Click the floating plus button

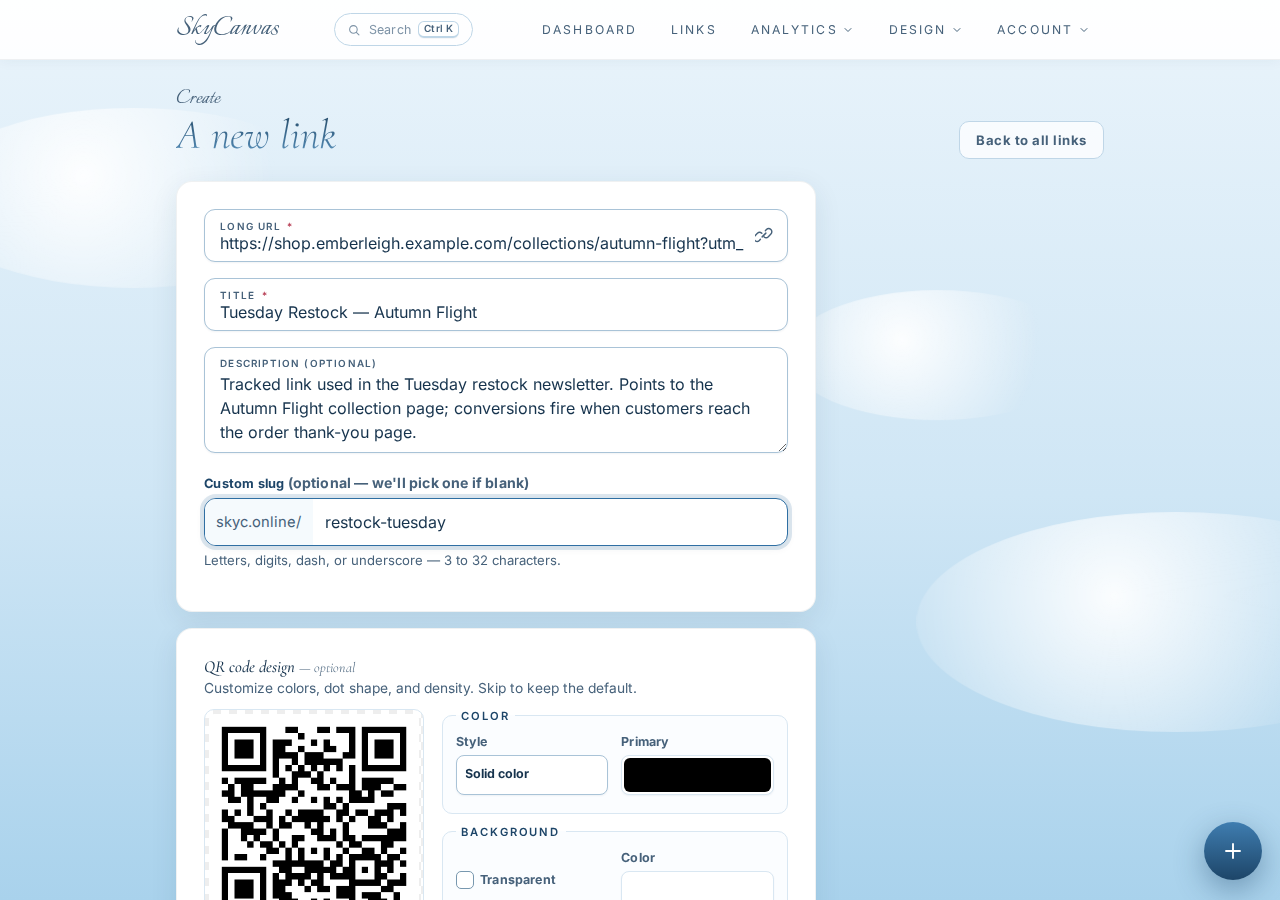(x=1233, y=851)
